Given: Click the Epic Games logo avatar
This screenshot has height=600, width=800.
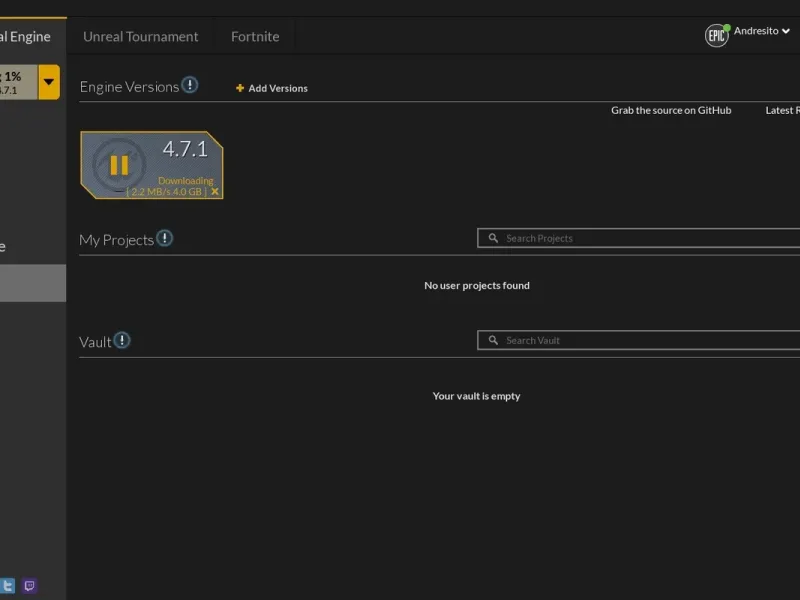Looking at the screenshot, I should pos(717,36).
